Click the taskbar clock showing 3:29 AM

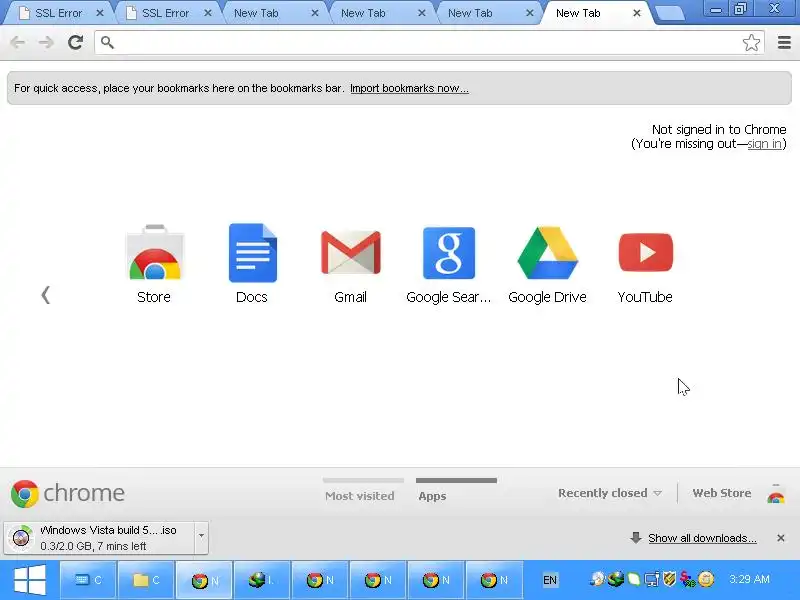click(749, 580)
